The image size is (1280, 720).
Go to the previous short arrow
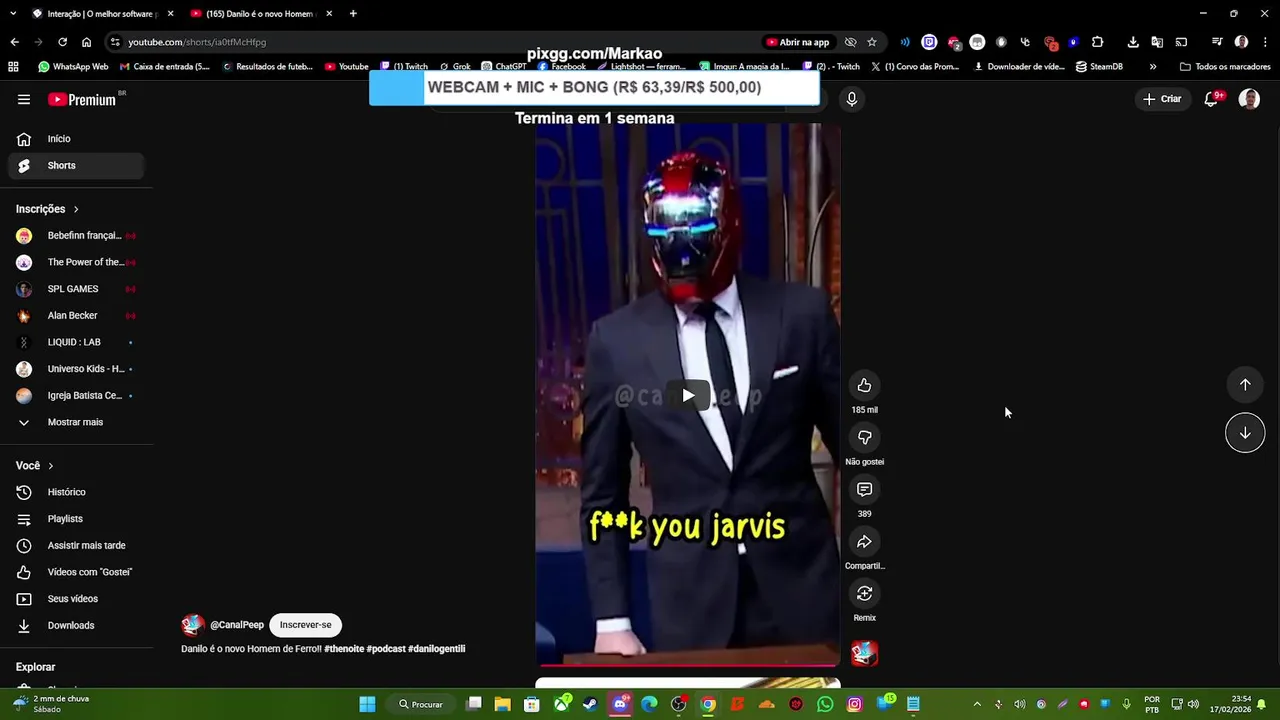click(1245, 385)
